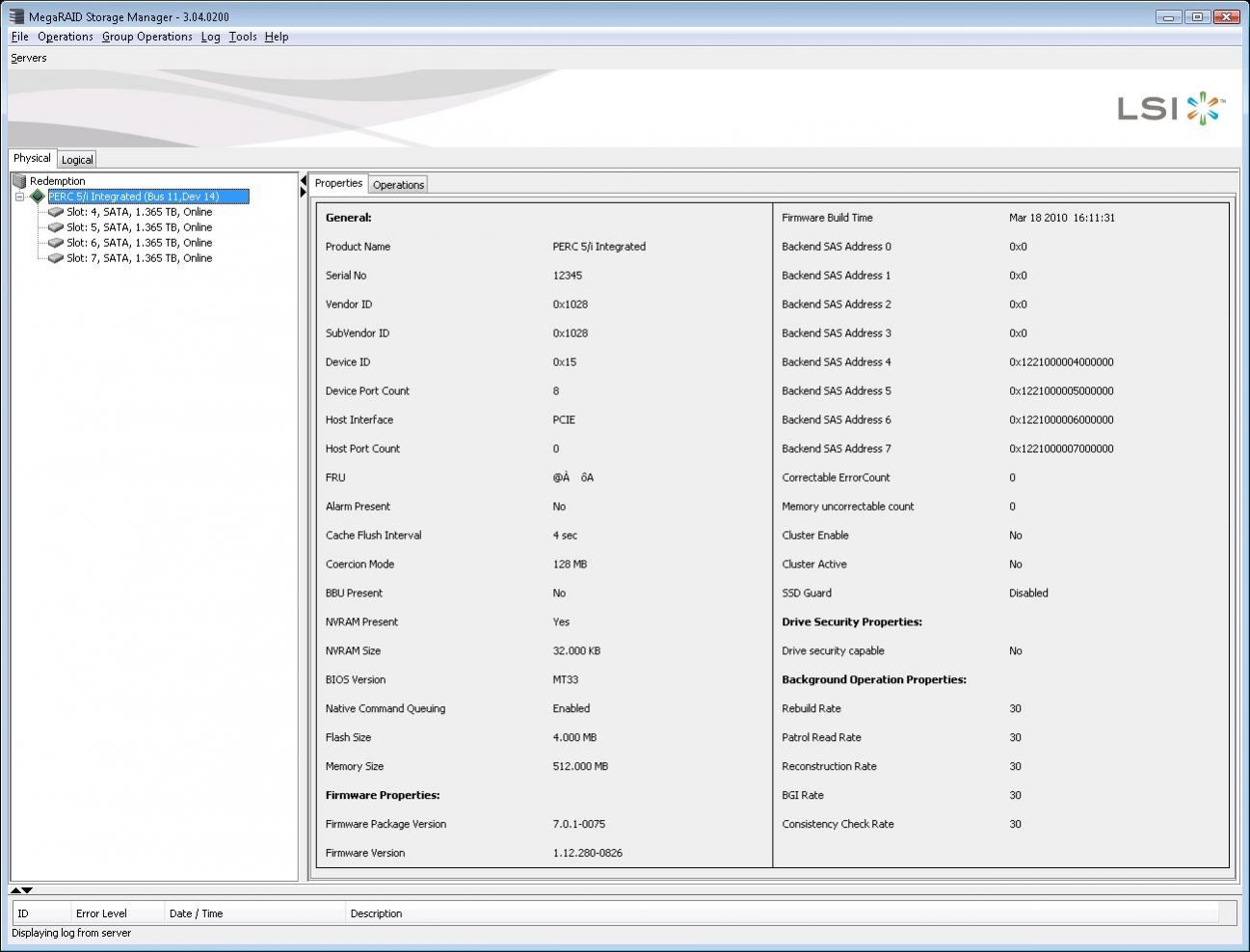The width and height of the screenshot is (1250, 952).
Task: Click log panel splitter up arrow
Action: tap(15, 890)
